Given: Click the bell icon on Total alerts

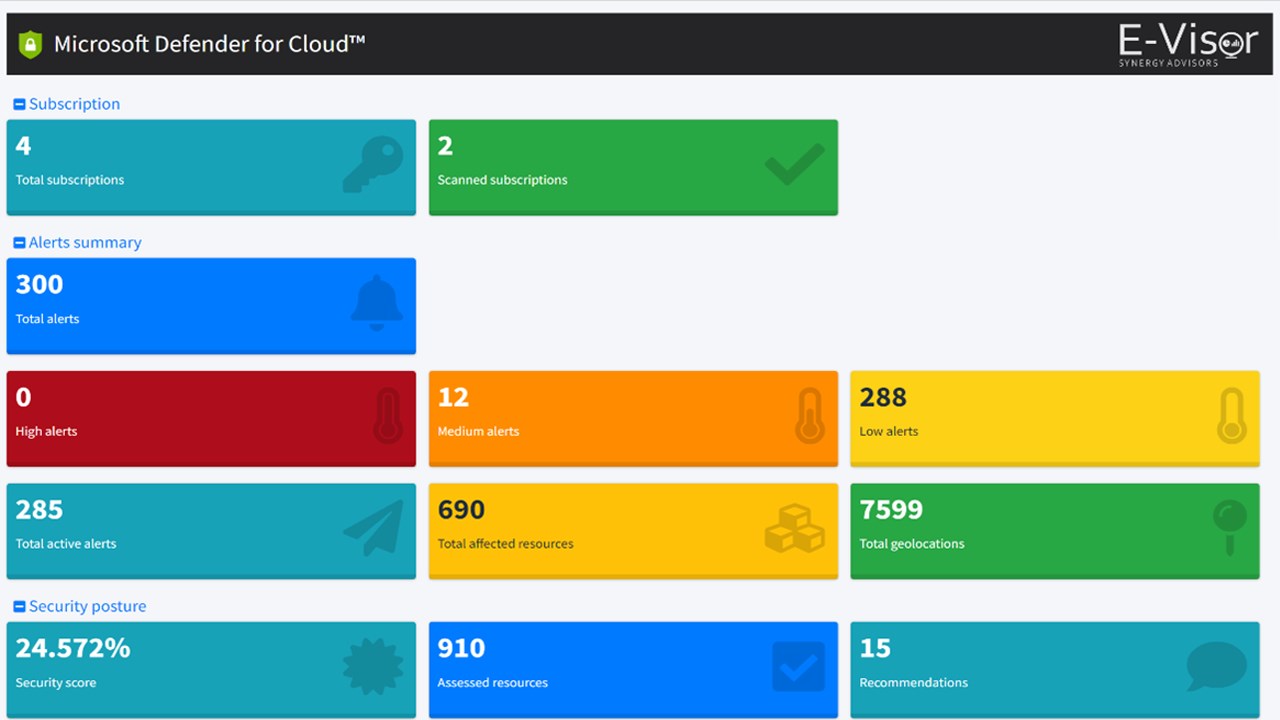Looking at the screenshot, I should [x=377, y=304].
